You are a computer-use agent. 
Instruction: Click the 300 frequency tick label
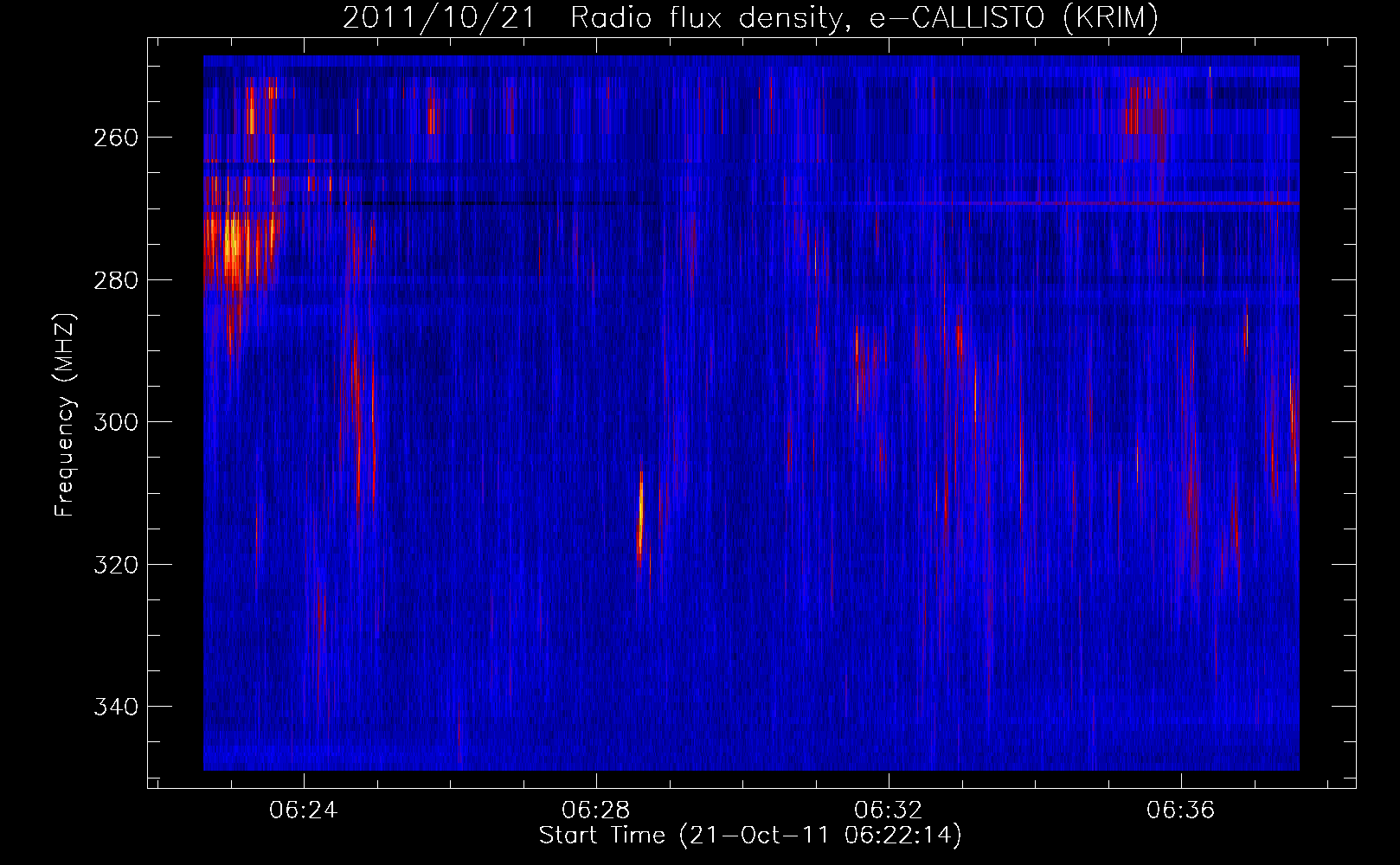(116, 422)
